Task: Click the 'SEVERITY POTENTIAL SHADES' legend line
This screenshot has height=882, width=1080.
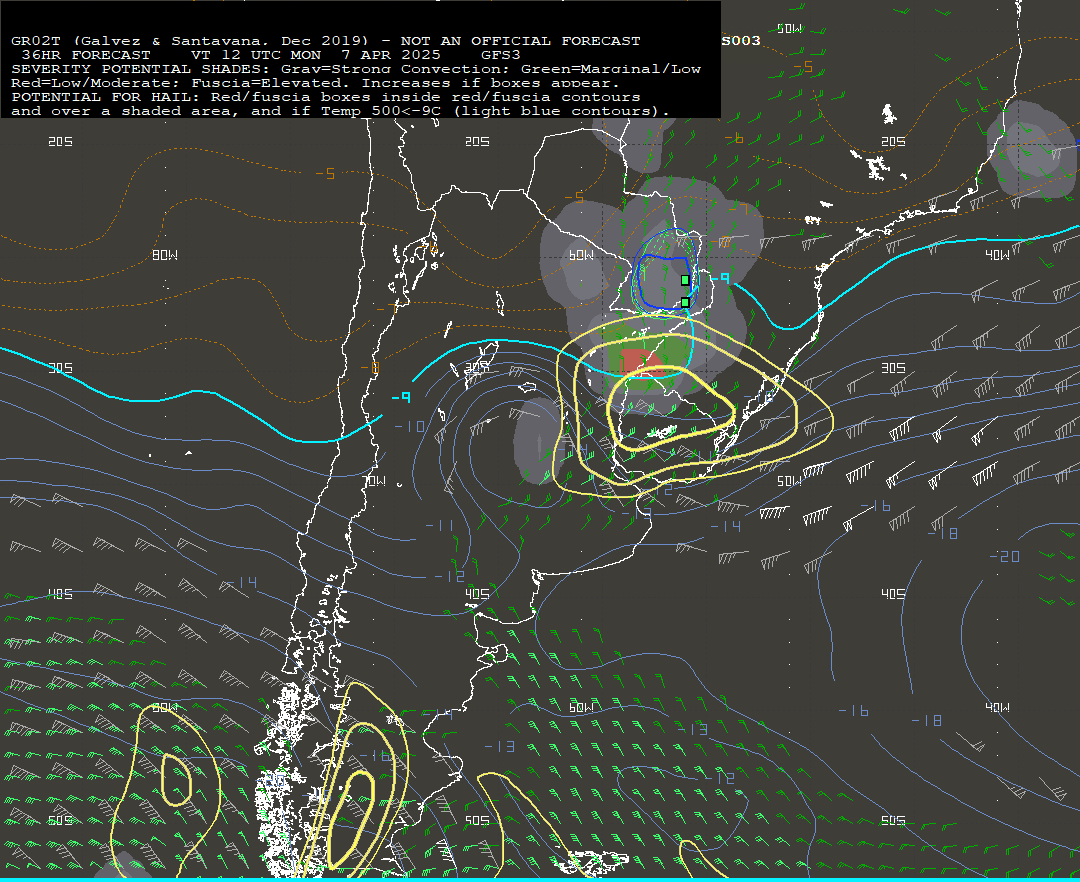Action: (x=356, y=69)
